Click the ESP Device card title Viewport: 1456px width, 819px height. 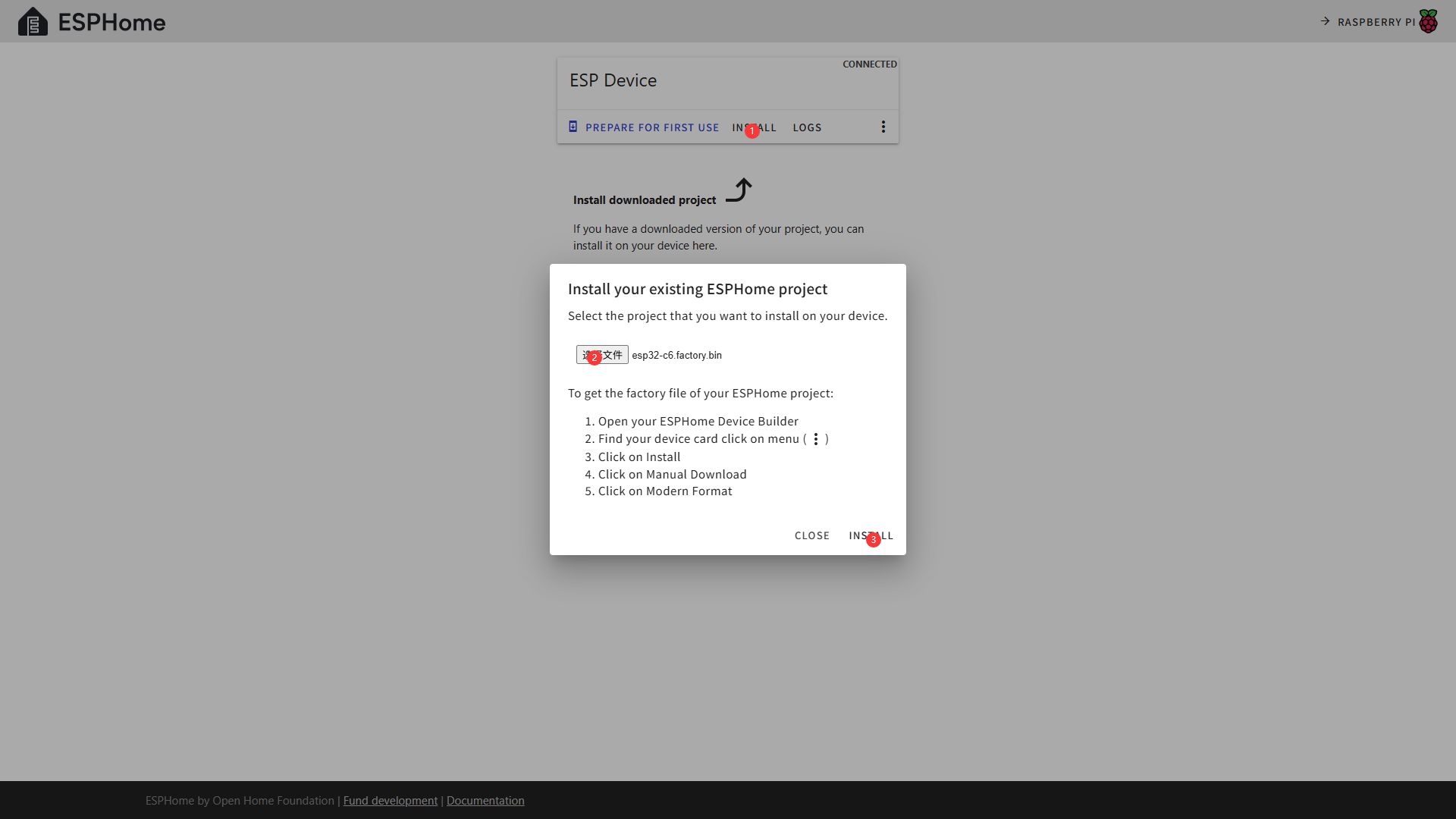pos(613,80)
